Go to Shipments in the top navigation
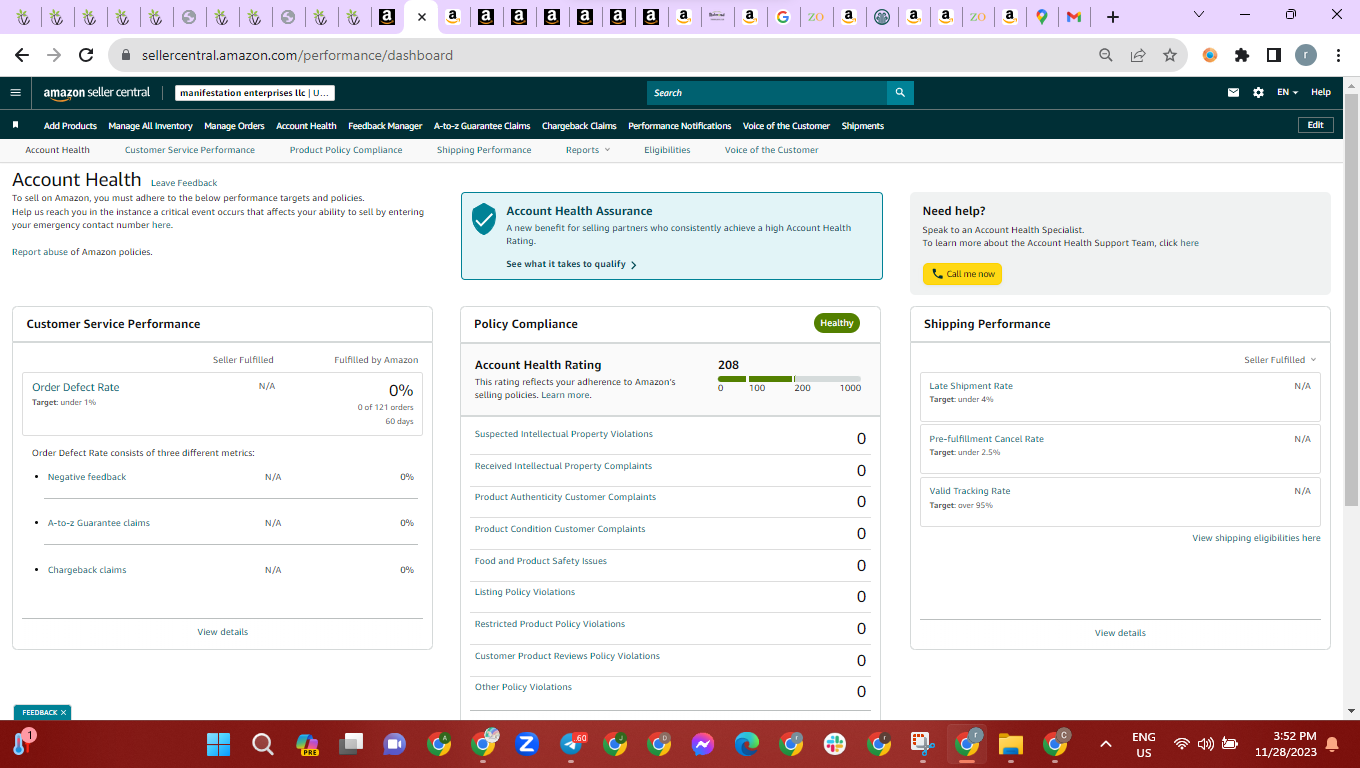 [863, 126]
